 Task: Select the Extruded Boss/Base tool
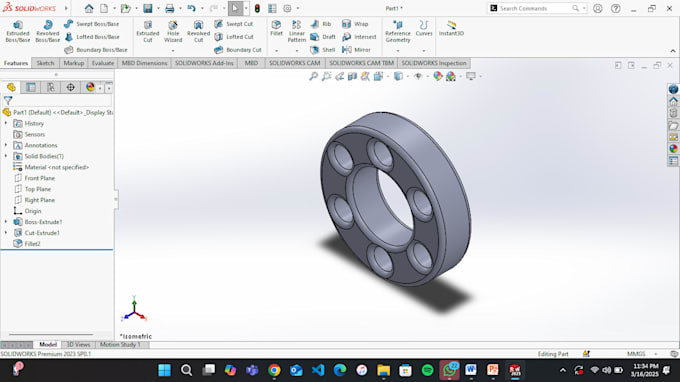click(18, 31)
